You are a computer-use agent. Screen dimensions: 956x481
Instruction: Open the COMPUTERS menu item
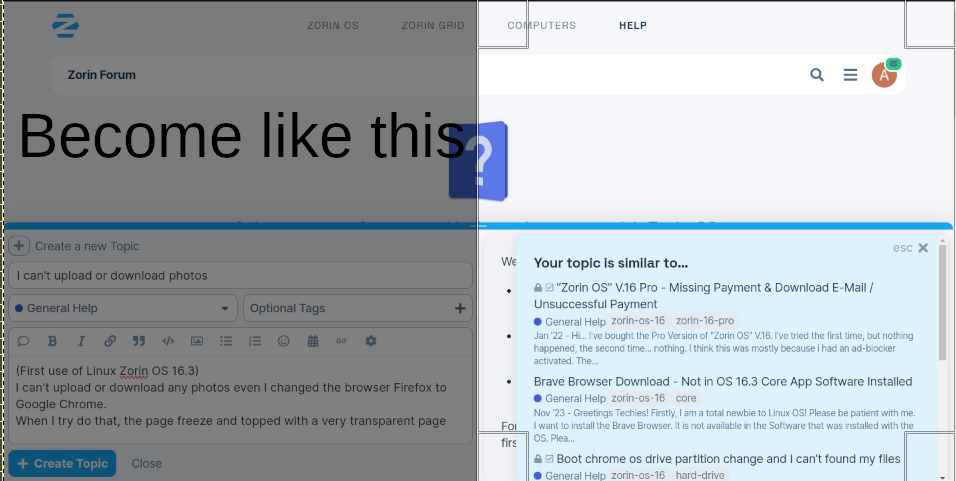541,26
